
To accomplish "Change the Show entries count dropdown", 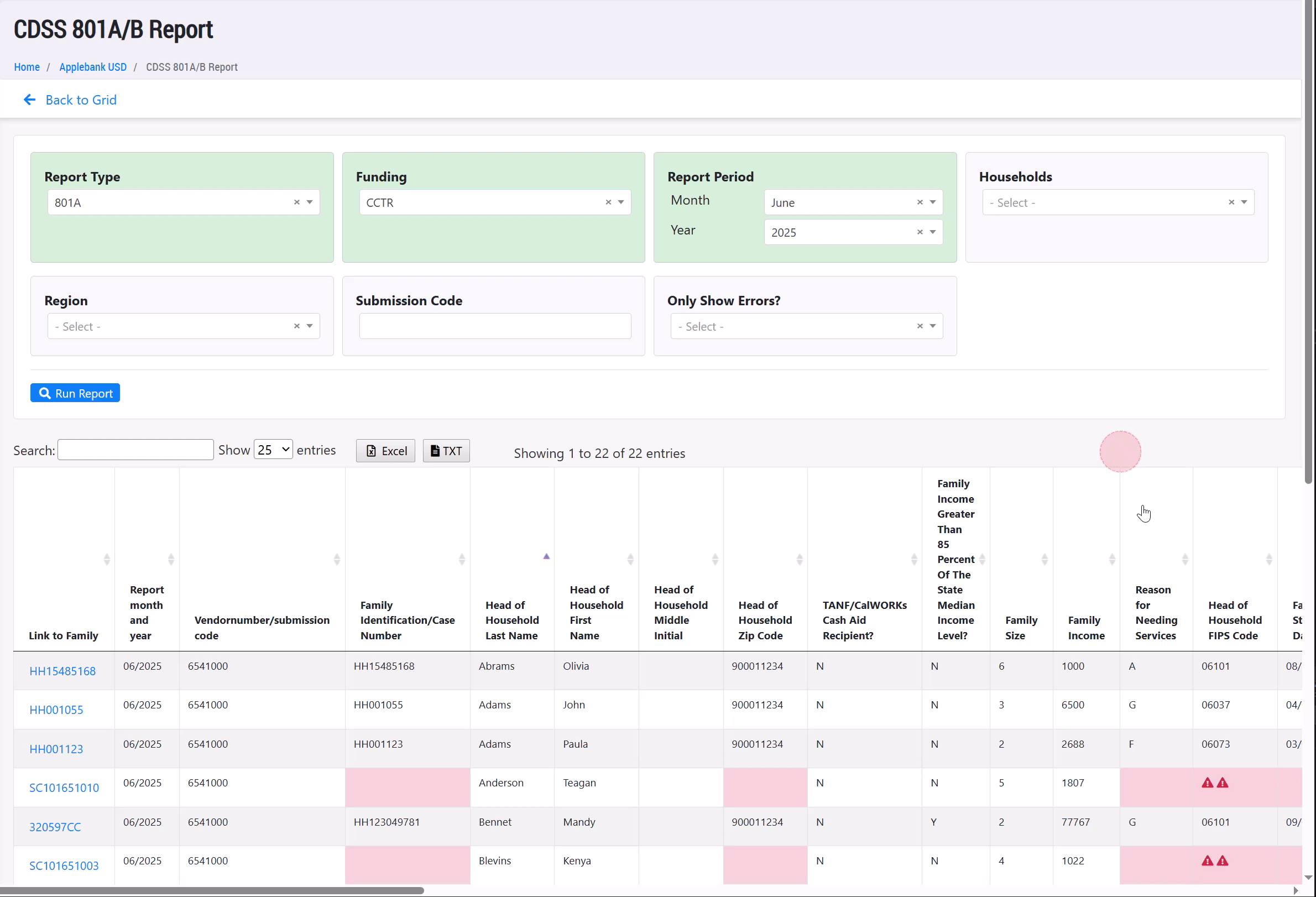I will 273,450.
